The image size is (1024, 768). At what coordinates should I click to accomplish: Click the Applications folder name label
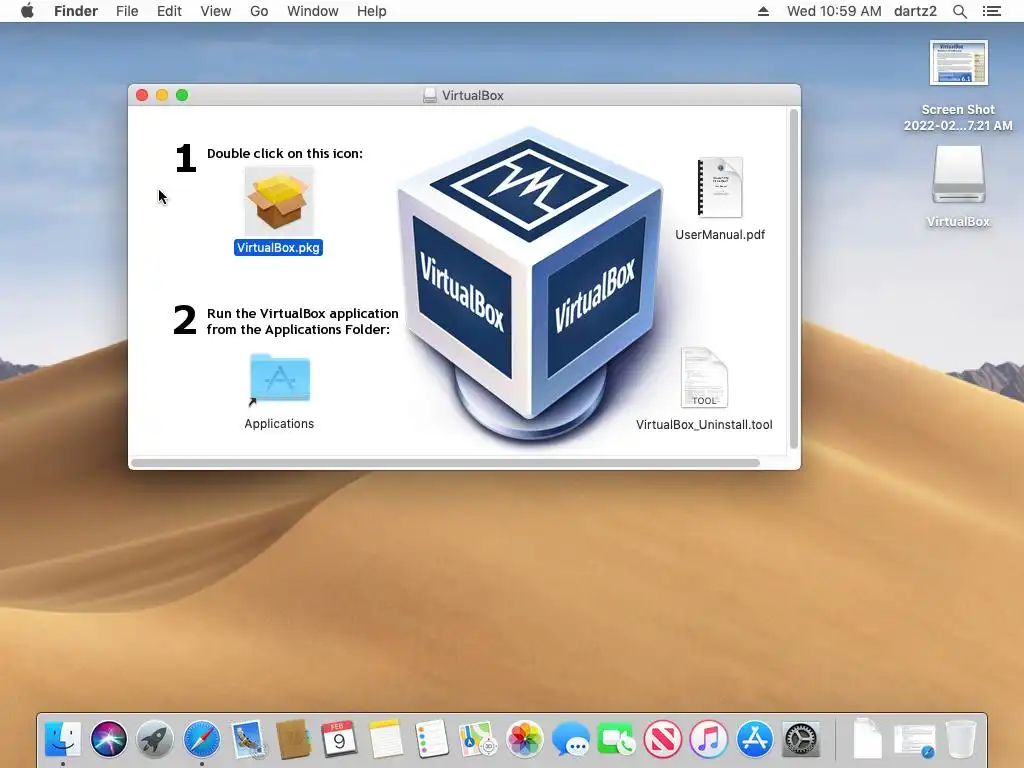coord(279,424)
